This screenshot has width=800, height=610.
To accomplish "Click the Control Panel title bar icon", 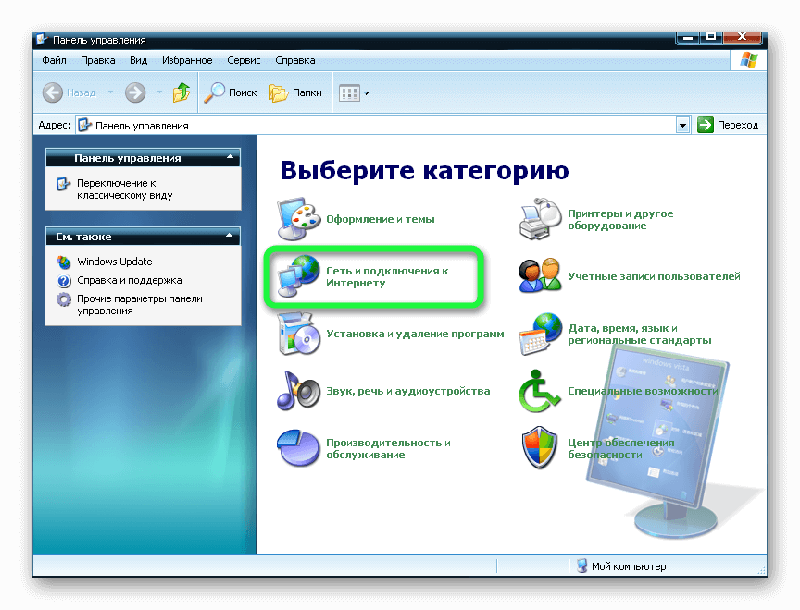I will click(42, 40).
